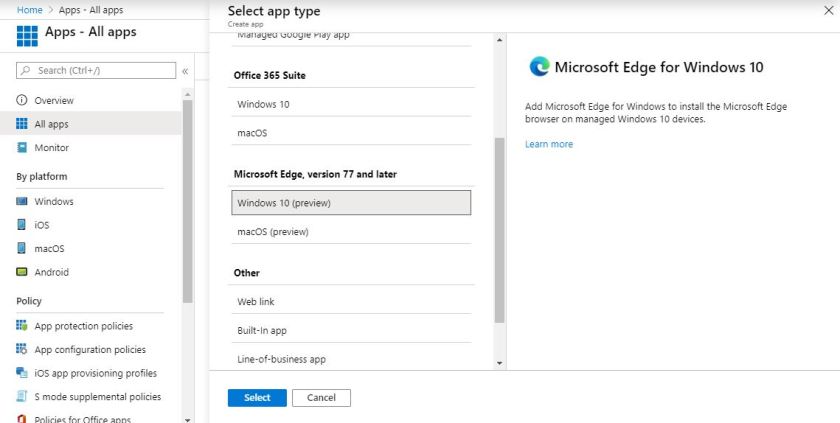The width and height of the screenshot is (840, 423).
Task: Click App protection policies icon
Action: (x=22, y=326)
